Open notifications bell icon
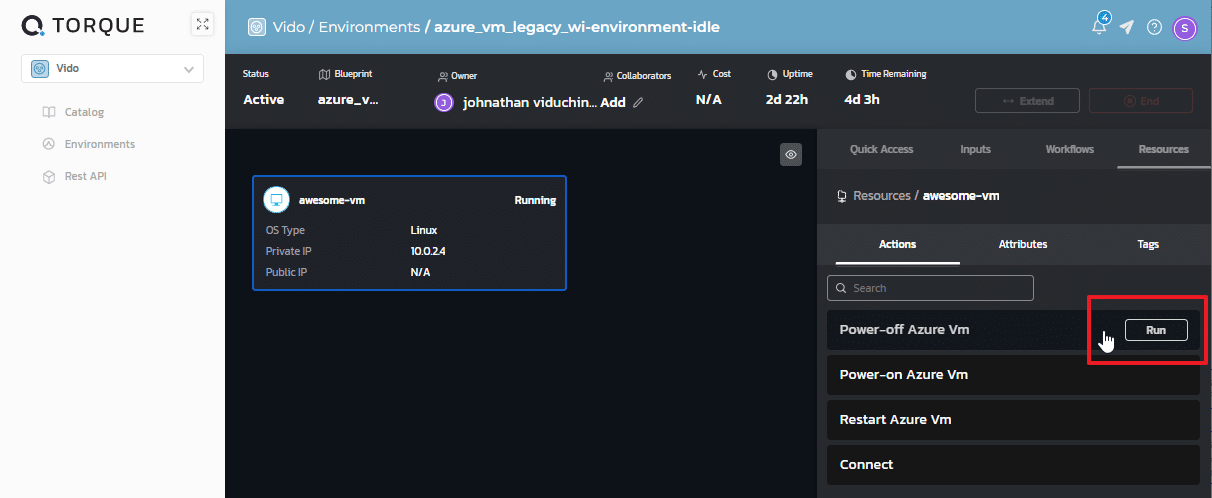The height and width of the screenshot is (498, 1212). tap(1100, 26)
